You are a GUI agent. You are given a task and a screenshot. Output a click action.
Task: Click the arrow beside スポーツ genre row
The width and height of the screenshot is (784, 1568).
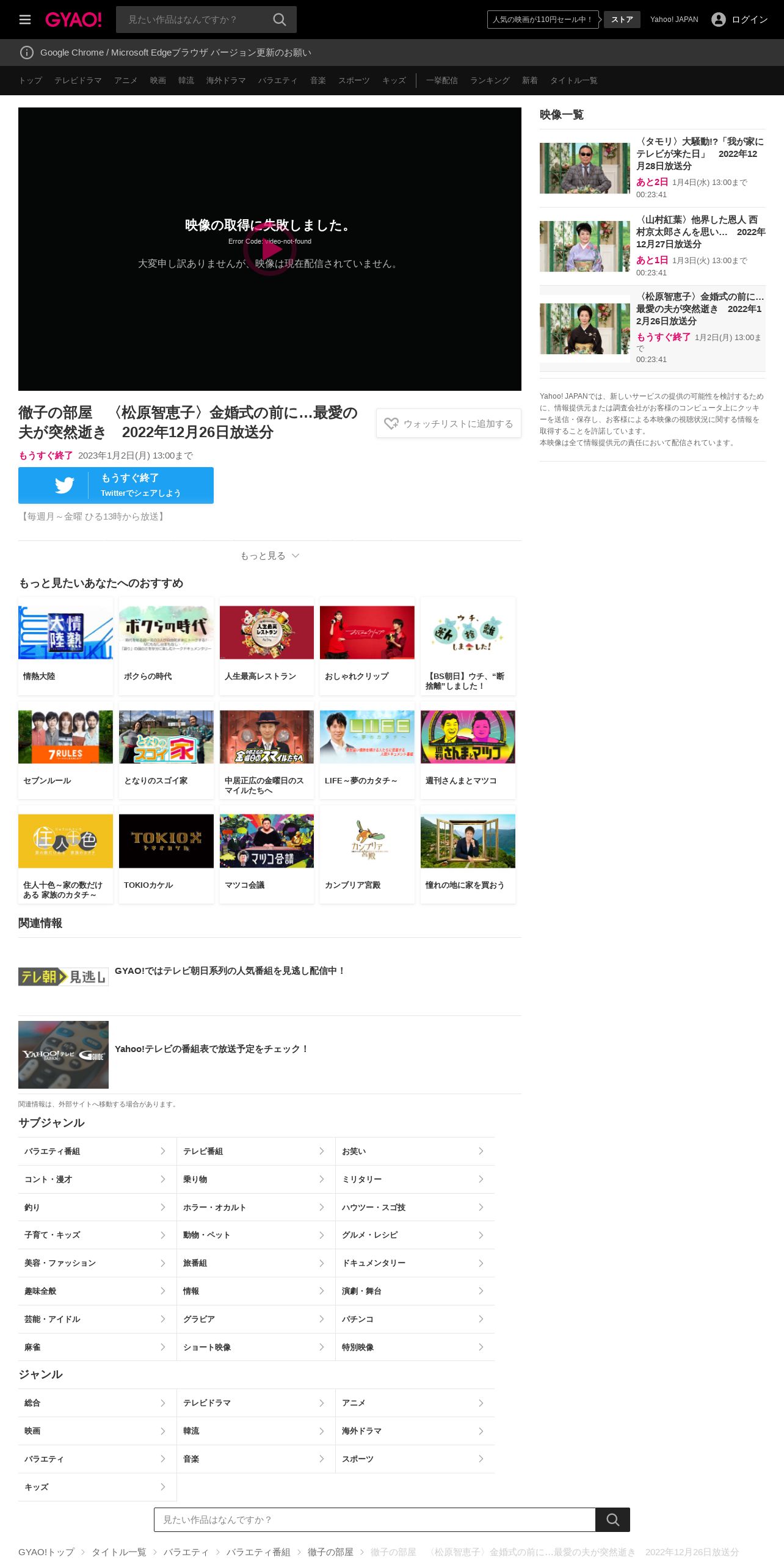[481, 1459]
